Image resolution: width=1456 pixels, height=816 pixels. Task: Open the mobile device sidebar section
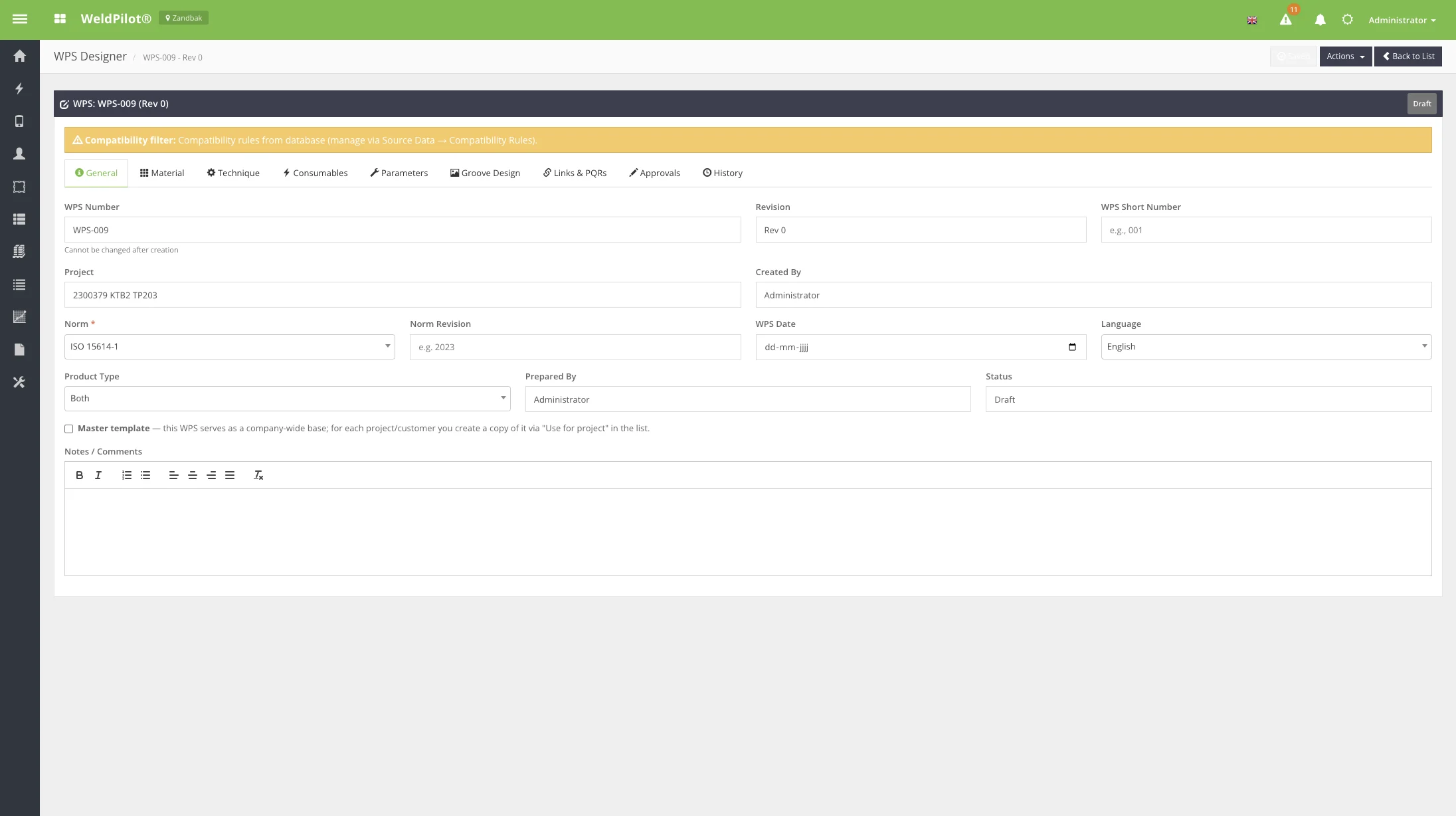19,121
